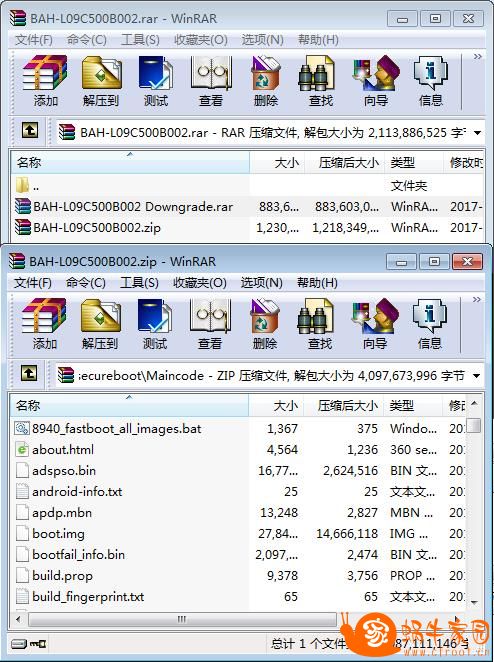This screenshot has height=662, width=494.
Task: Select BAH-L09C500B002 Downgrade.rar file
Action: click(248, 206)
